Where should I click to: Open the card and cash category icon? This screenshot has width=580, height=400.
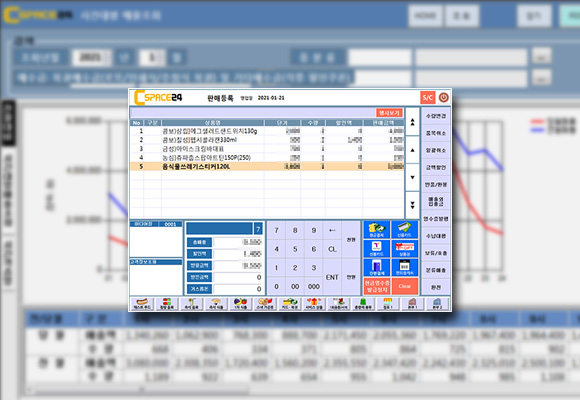click(x=290, y=304)
